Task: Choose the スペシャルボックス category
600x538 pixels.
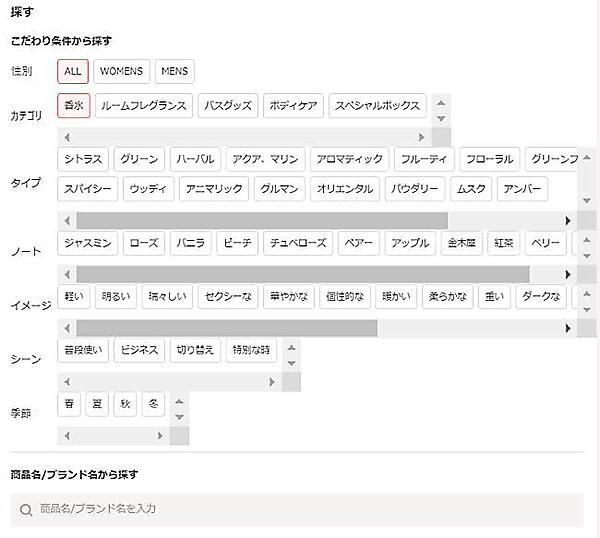Action: click(377, 105)
